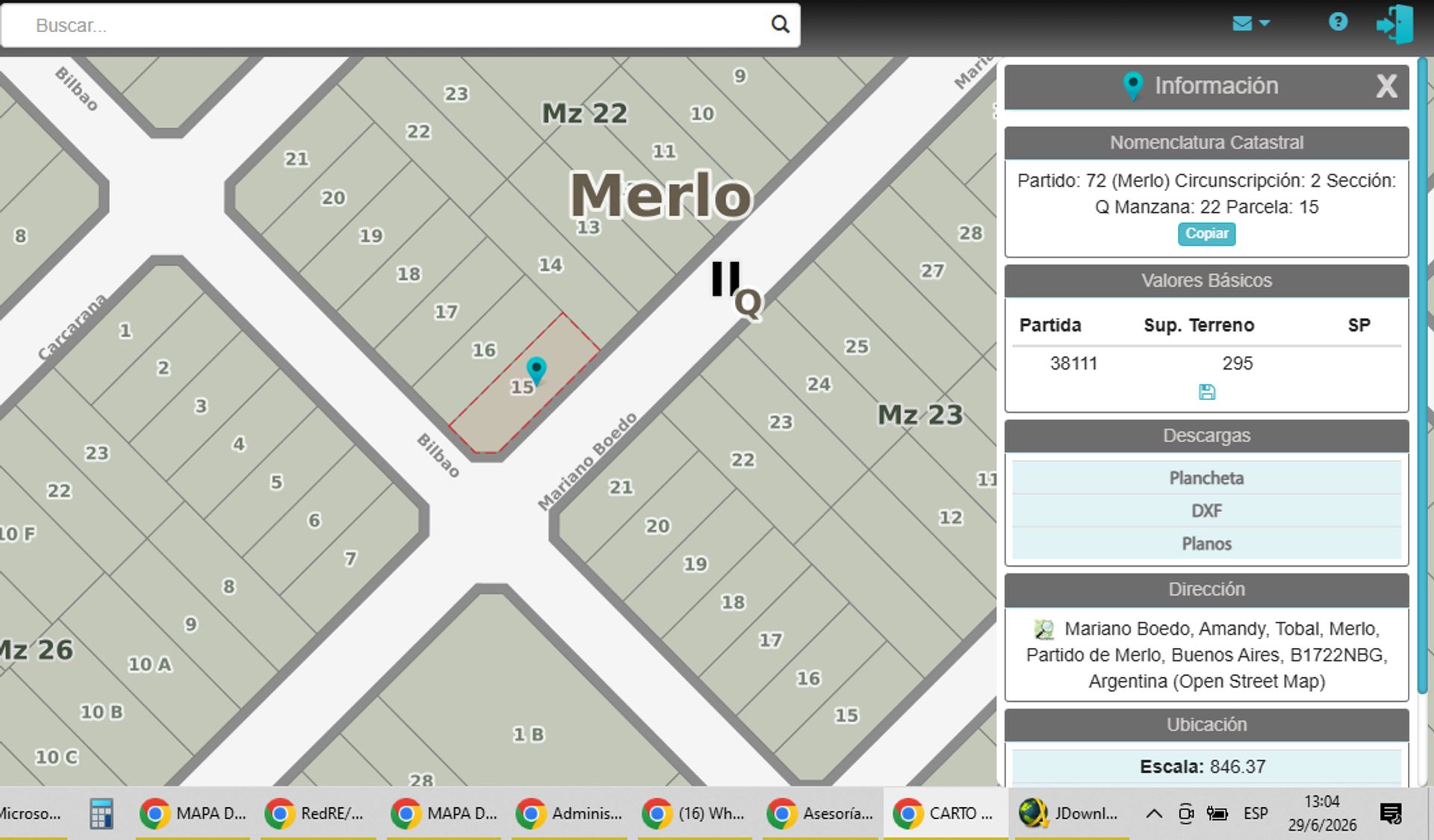Switch to Adminis... Chrome taskbar window
This screenshot has height=840, width=1434.
568,814
